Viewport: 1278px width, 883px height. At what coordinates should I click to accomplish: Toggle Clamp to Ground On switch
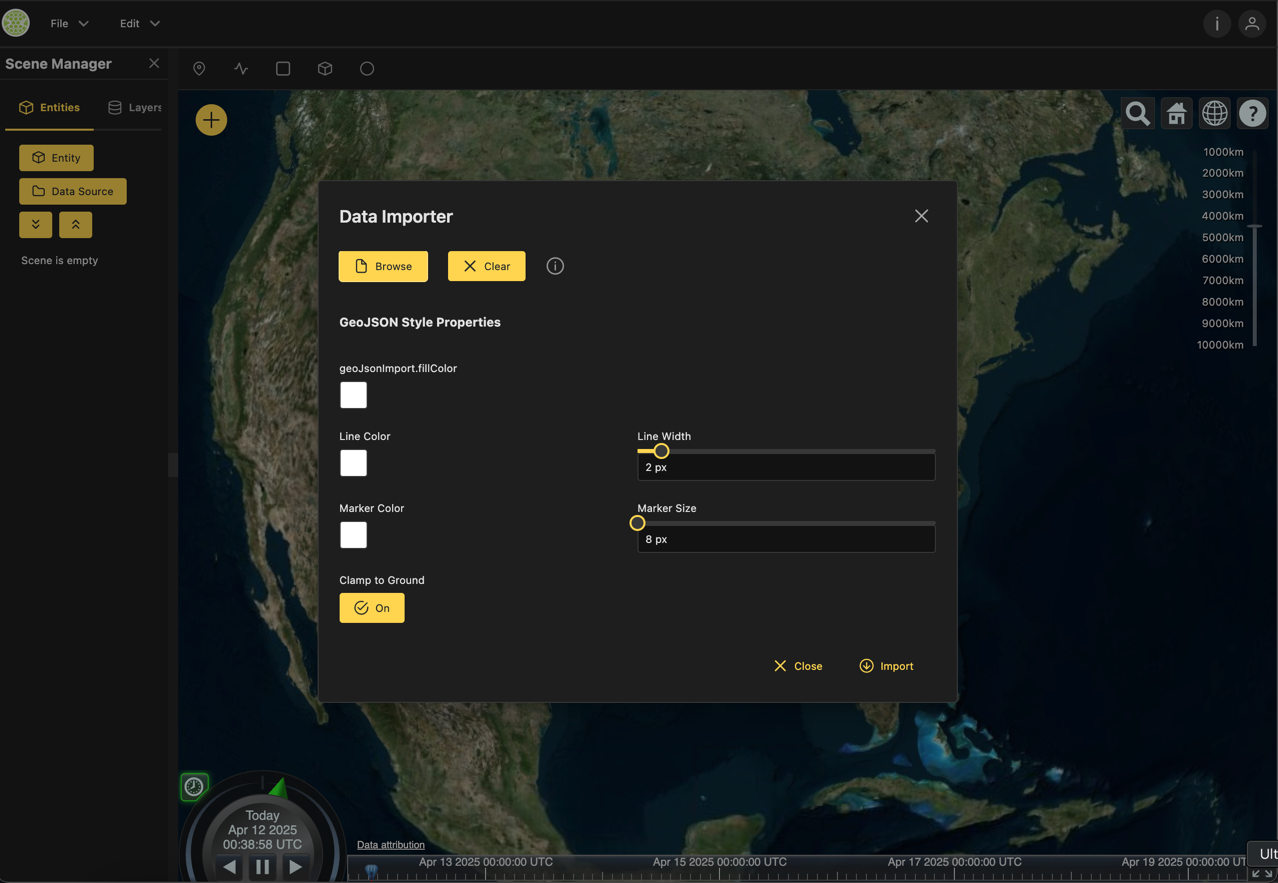click(x=372, y=608)
